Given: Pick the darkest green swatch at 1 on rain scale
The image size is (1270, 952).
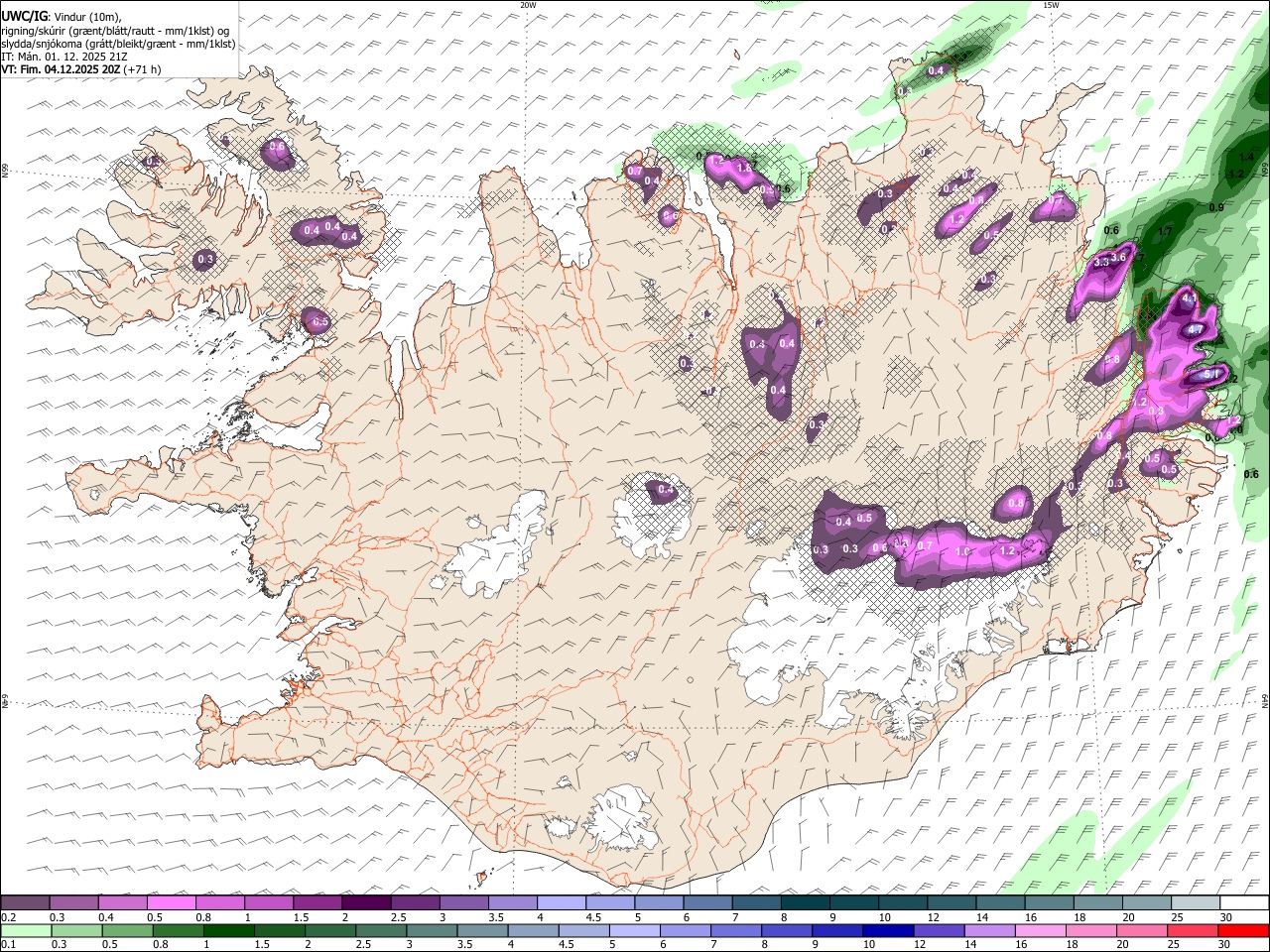Looking at the screenshot, I should pos(228,930).
